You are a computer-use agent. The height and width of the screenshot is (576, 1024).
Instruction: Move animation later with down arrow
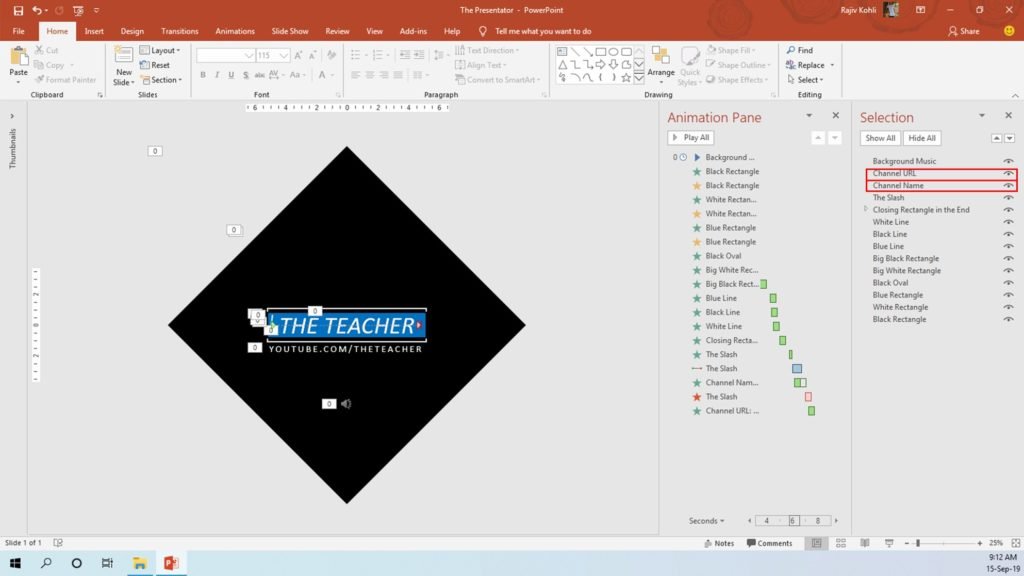tap(835, 138)
